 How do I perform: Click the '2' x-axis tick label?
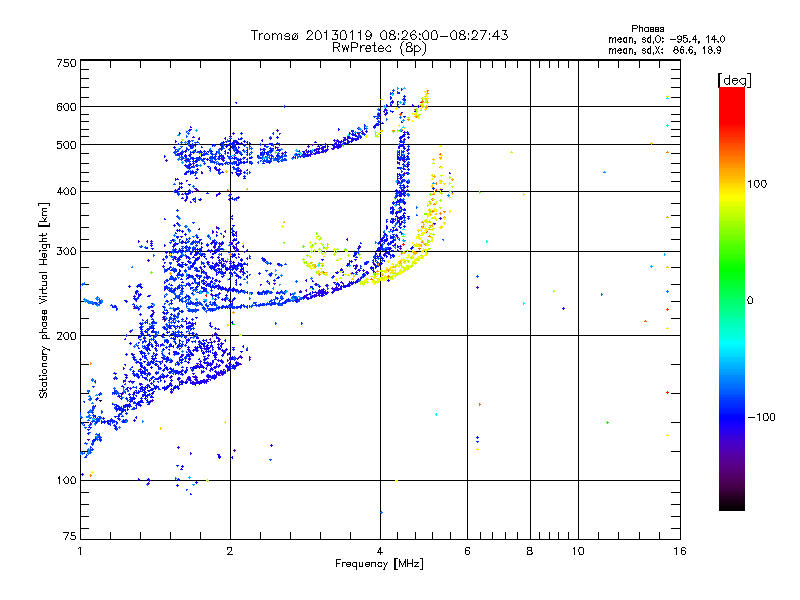(x=230, y=551)
